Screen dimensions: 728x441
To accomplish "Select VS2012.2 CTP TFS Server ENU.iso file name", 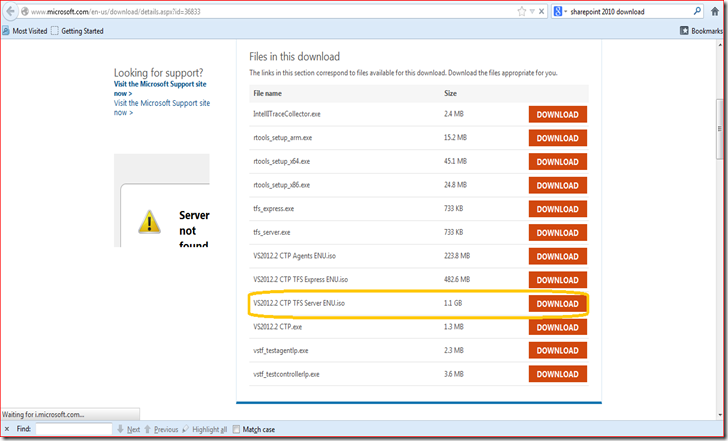I will (299, 303).
